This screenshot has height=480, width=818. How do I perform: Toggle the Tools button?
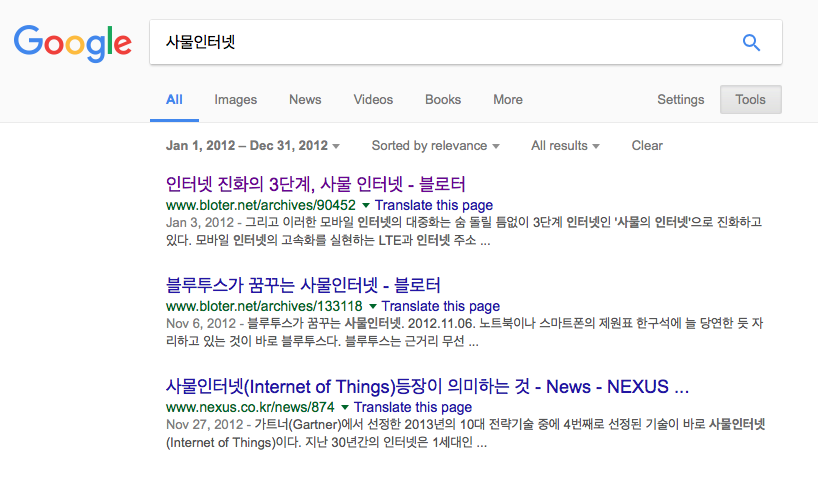751,100
